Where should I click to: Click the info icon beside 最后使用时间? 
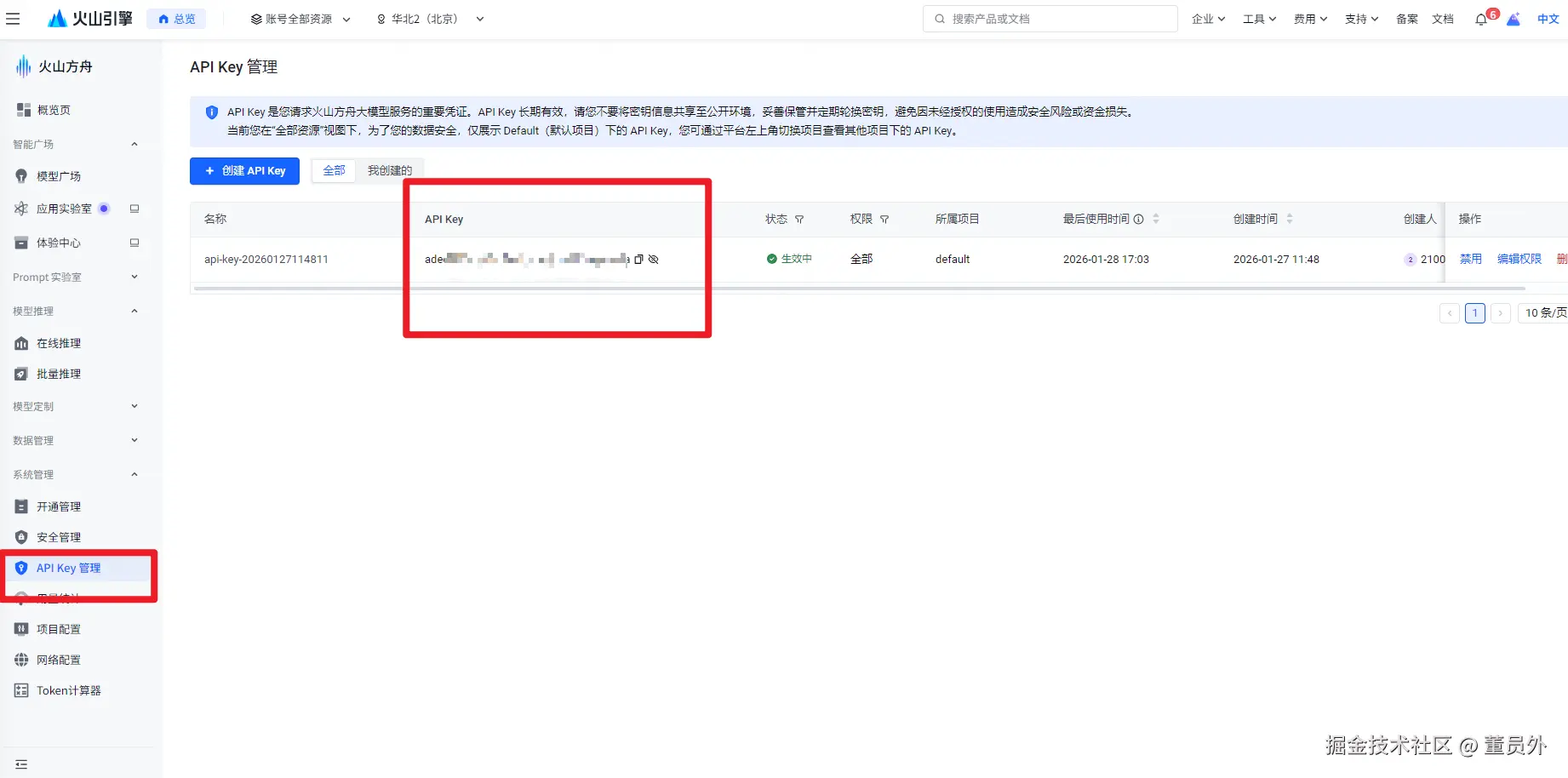tap(1138, 220)
